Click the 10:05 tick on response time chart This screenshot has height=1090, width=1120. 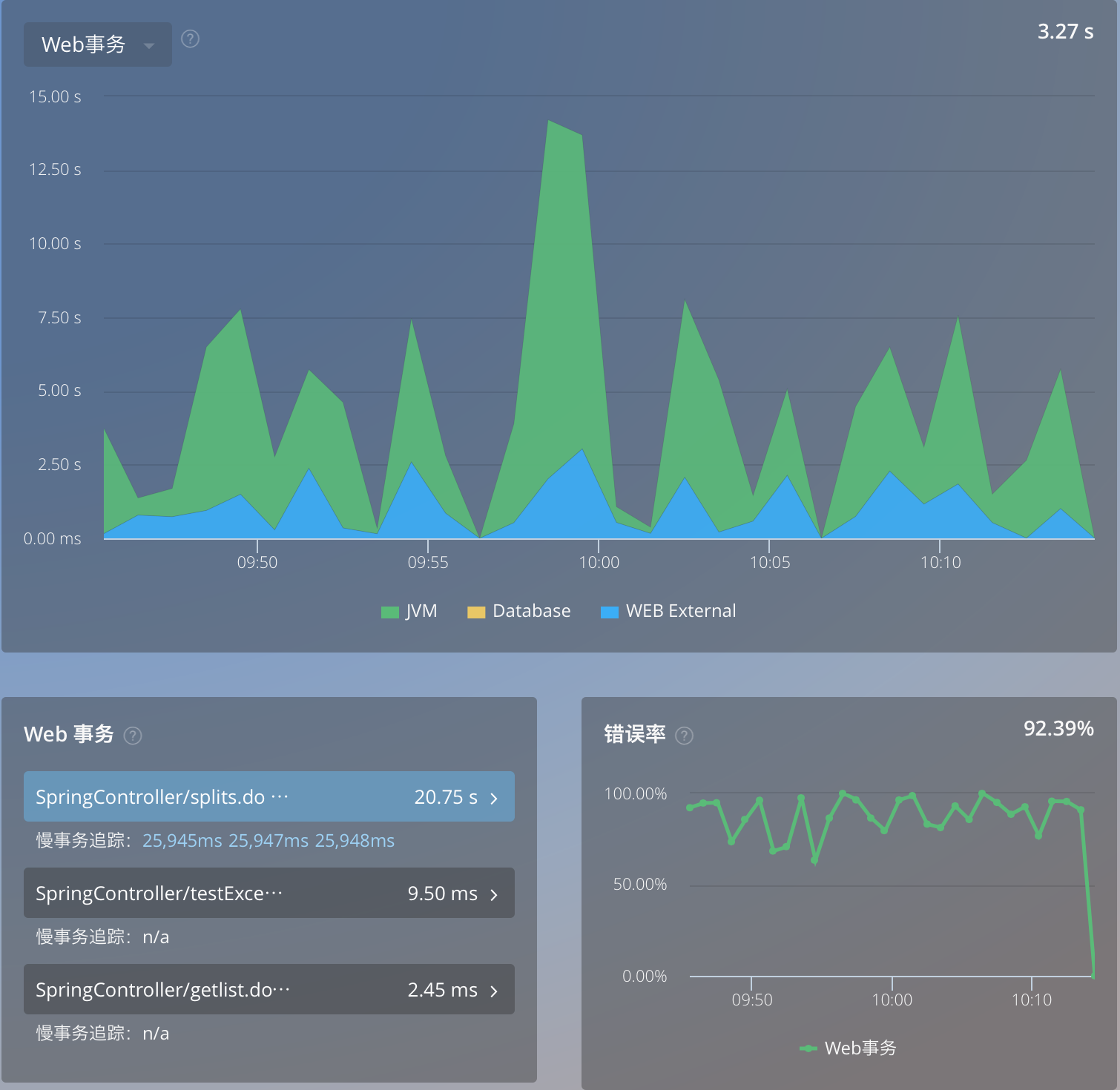[770, 562]
